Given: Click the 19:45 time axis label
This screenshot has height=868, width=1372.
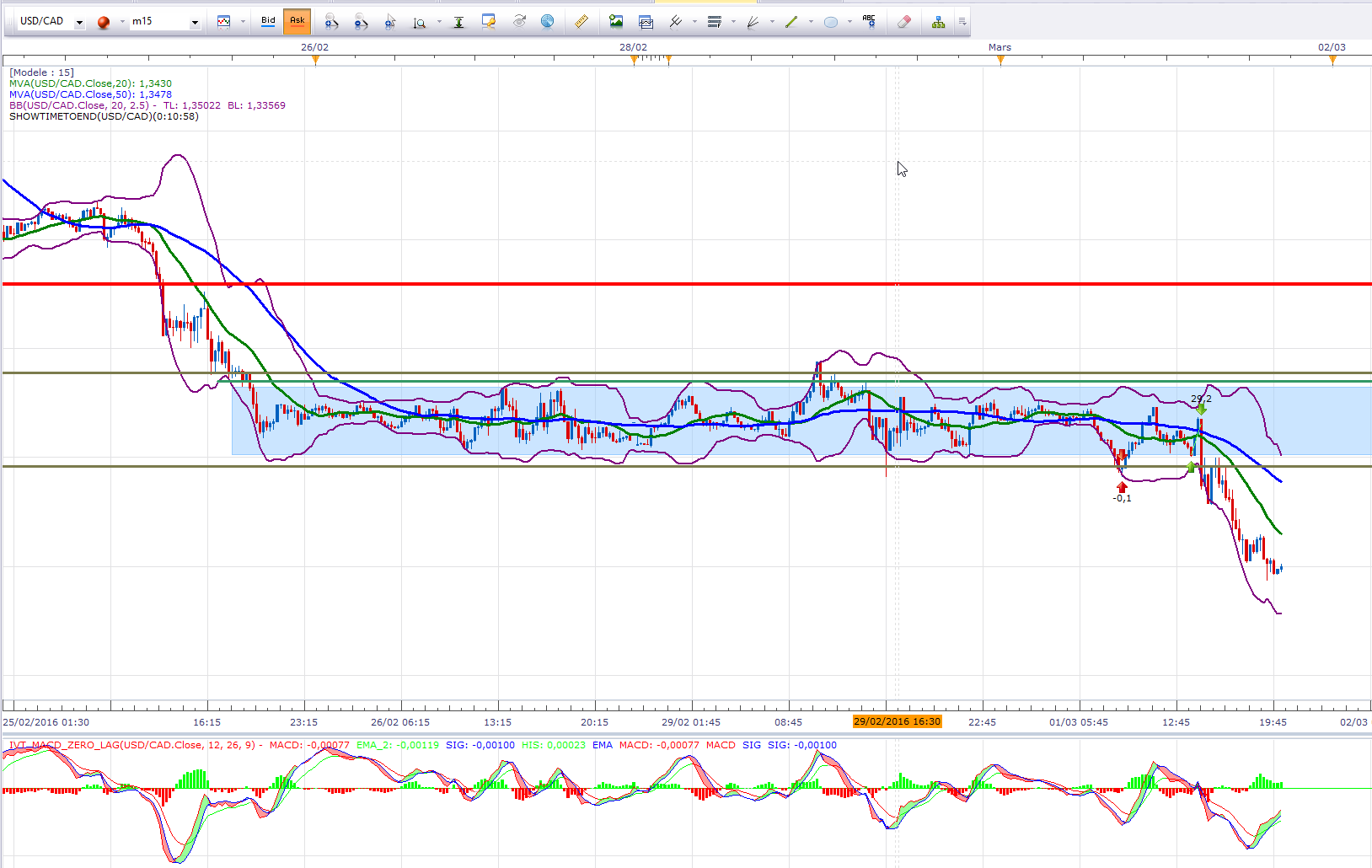Looking at the screenshot, I should (x=1273, y=722).
